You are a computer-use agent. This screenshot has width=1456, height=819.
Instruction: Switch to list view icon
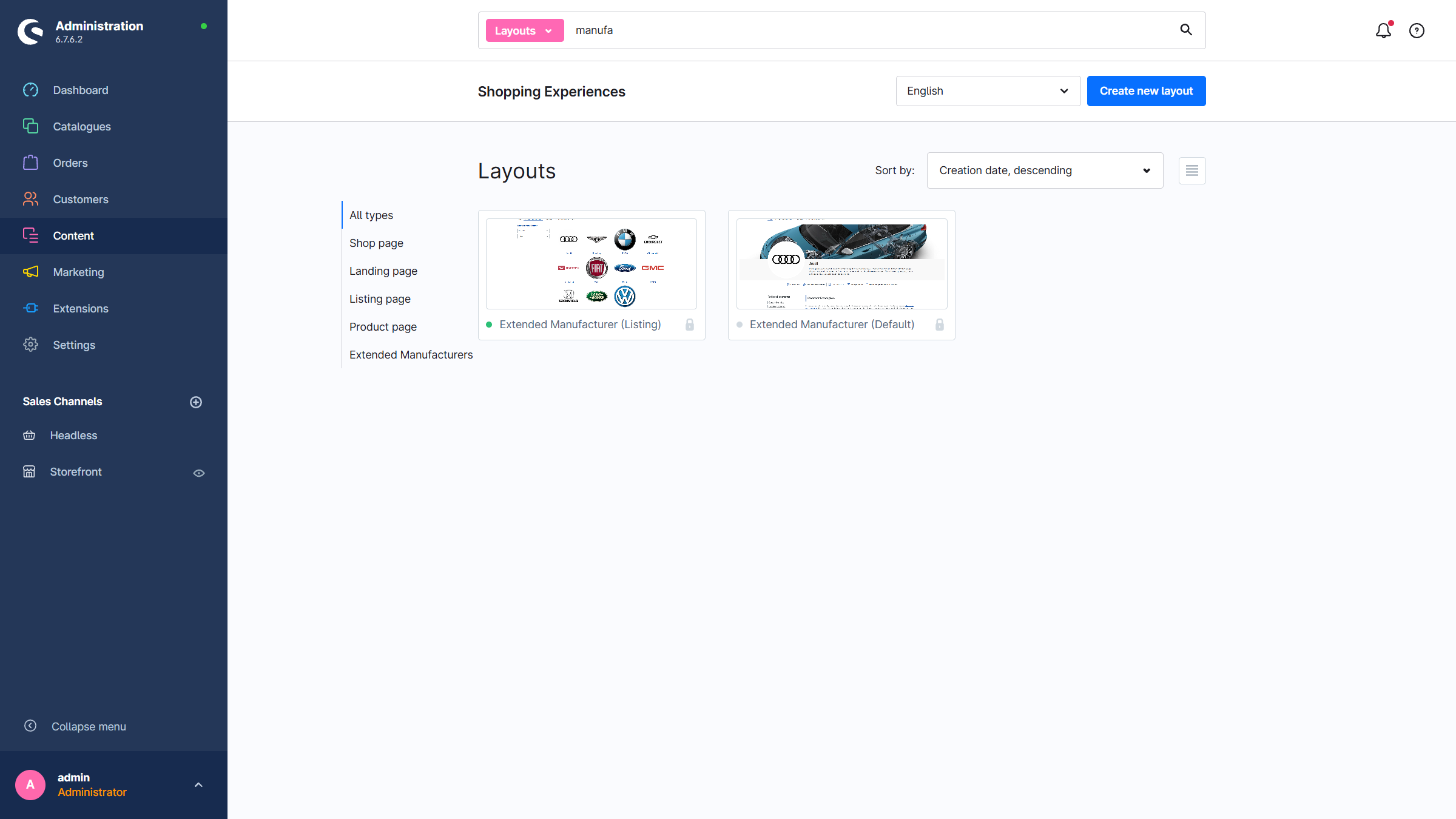1192,170
